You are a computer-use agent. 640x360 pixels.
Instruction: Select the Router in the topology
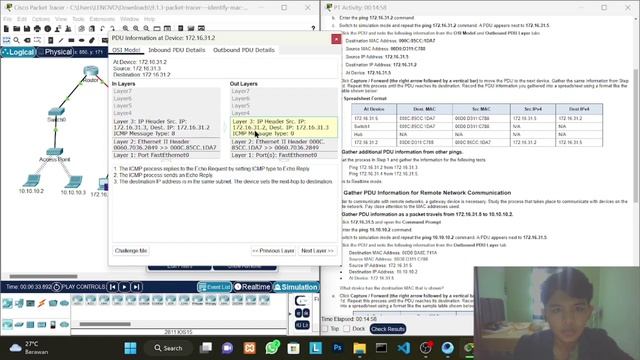(91, 71)
